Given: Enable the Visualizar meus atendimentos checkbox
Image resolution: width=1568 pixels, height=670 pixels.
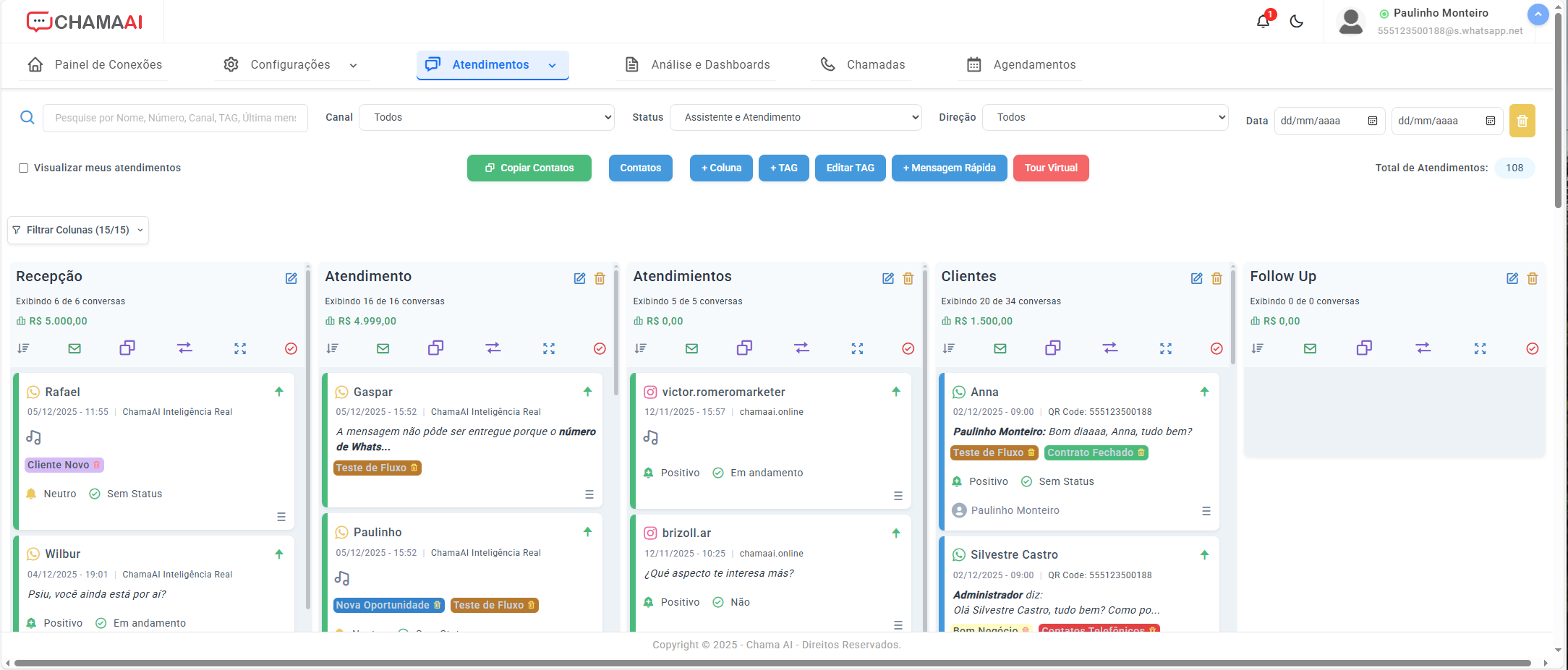Looking at the screenshot, I should tap(23, 168).
